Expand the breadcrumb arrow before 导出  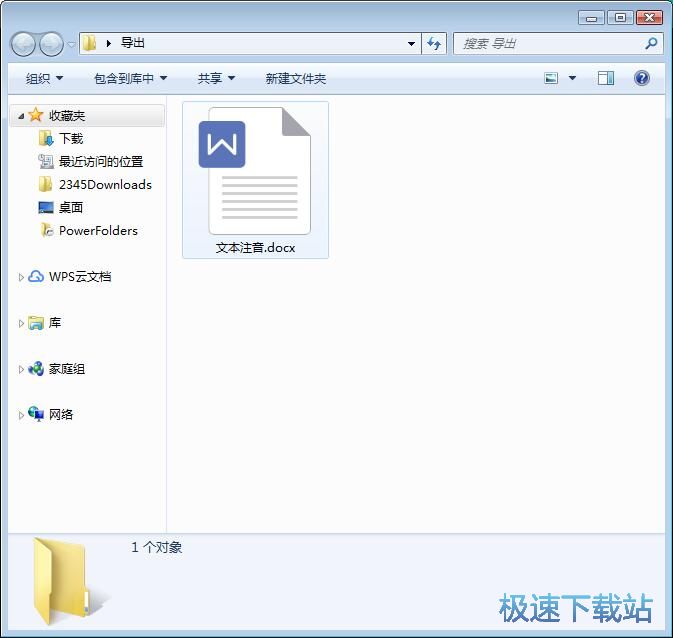point(109,43)
